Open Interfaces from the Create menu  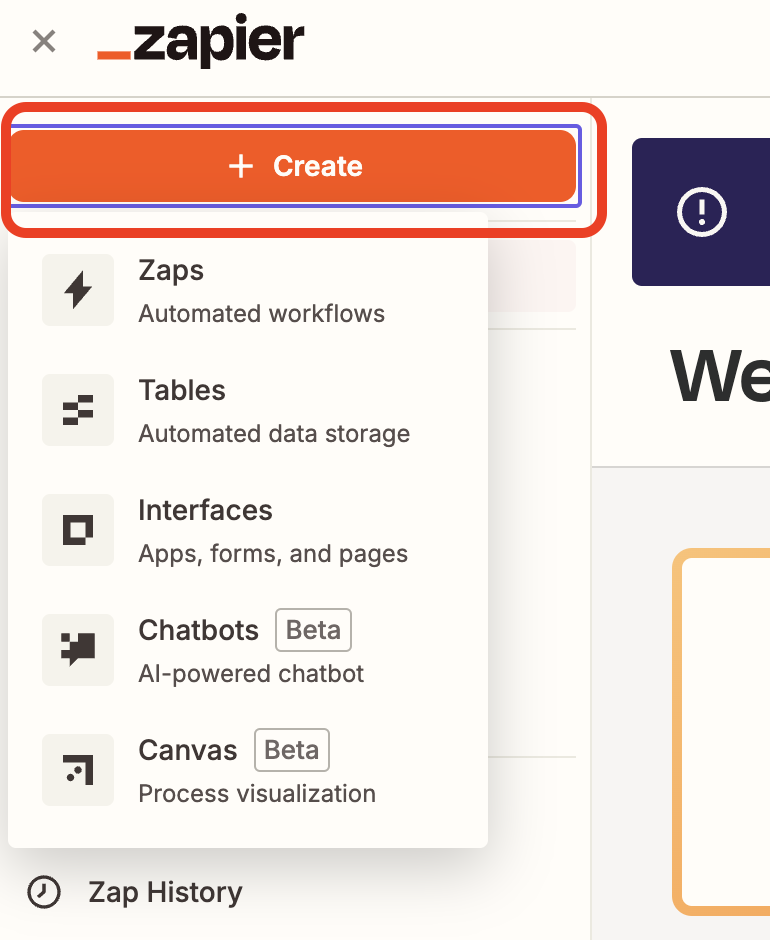pos(205,511)
